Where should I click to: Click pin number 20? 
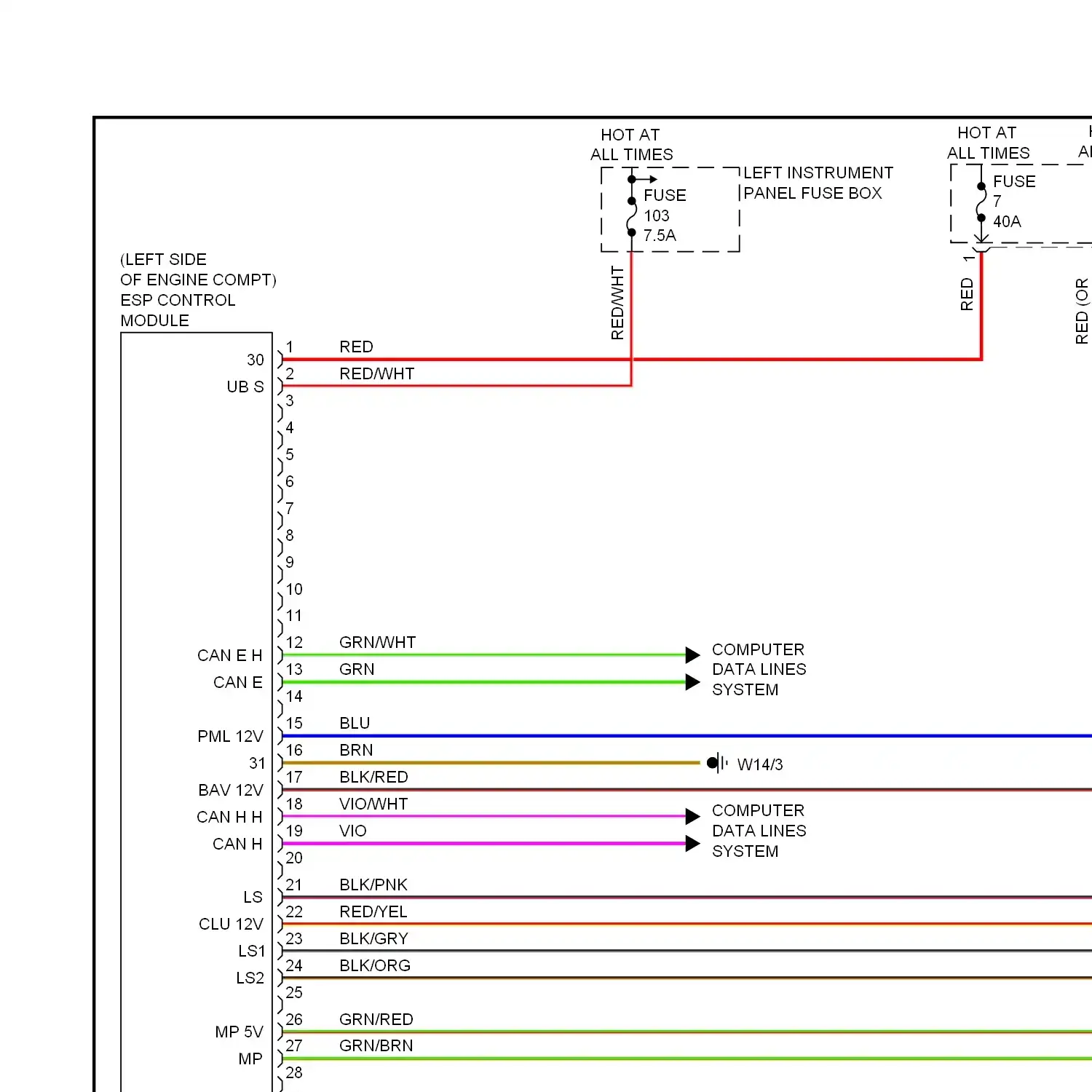294,858
